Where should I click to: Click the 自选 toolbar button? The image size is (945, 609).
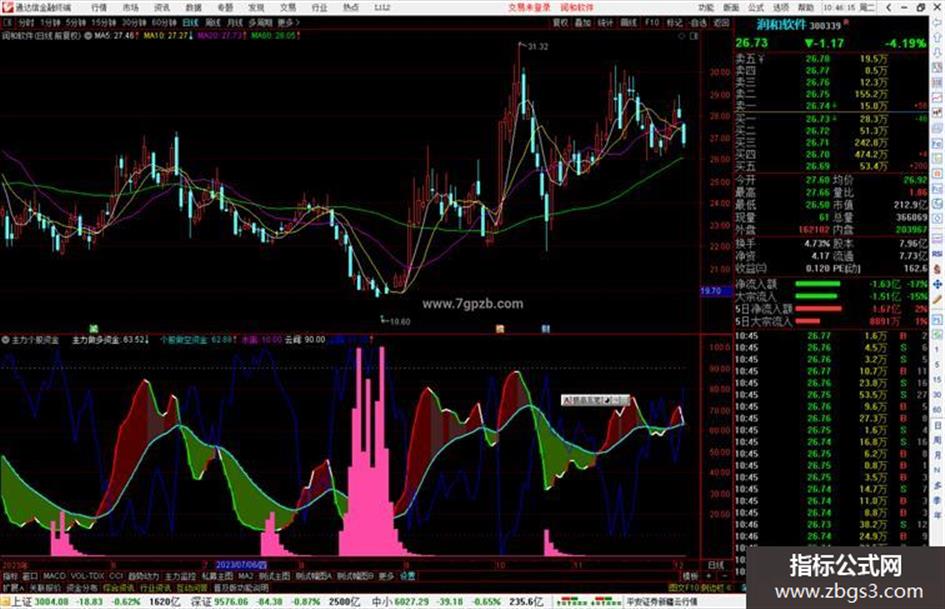click(698, 22)
